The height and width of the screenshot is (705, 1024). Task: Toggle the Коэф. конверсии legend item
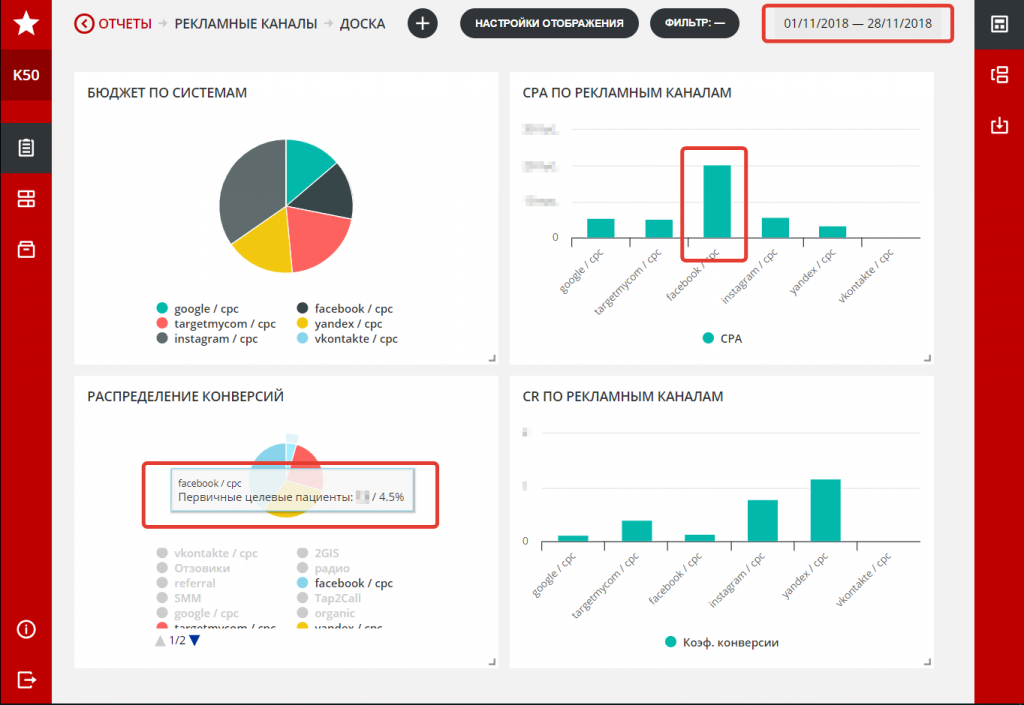(x=722, y=642)
